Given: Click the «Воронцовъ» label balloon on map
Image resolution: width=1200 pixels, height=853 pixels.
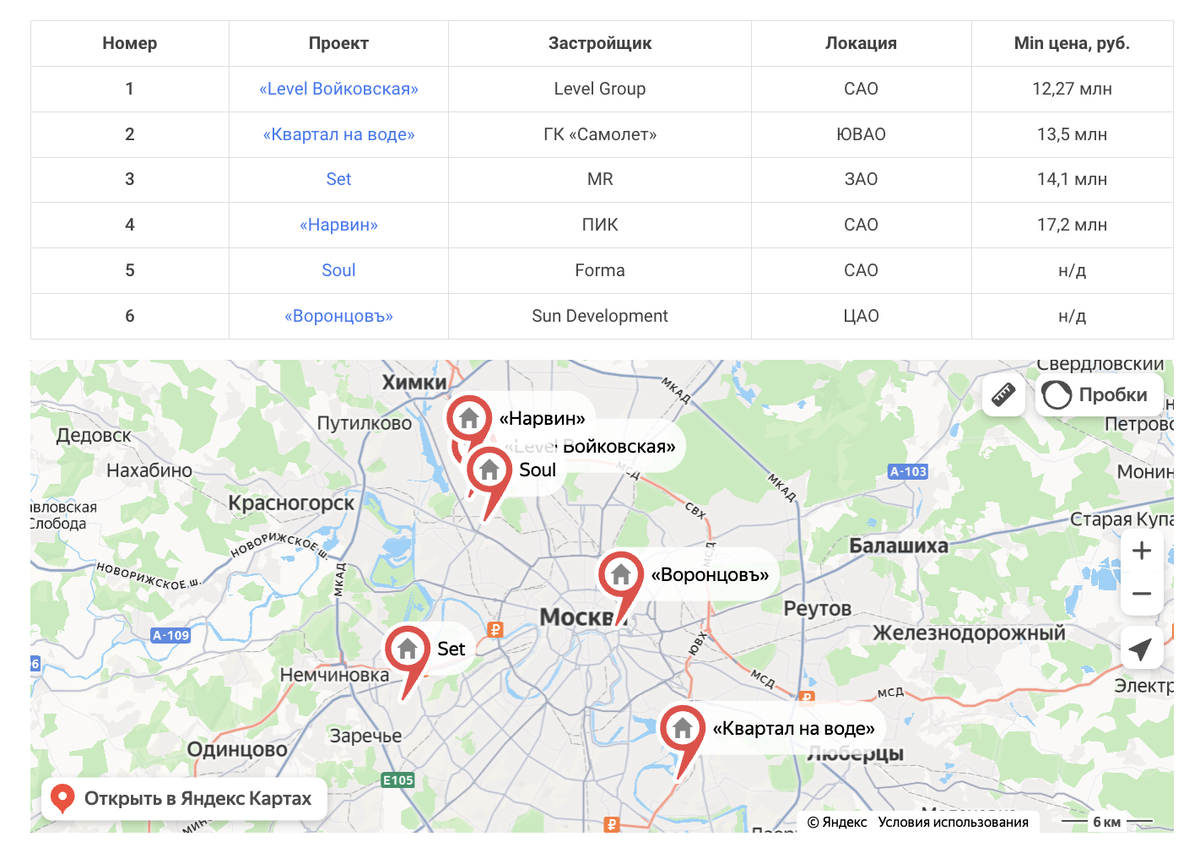Looking at the screenshot, I should [x=710, y=575].
